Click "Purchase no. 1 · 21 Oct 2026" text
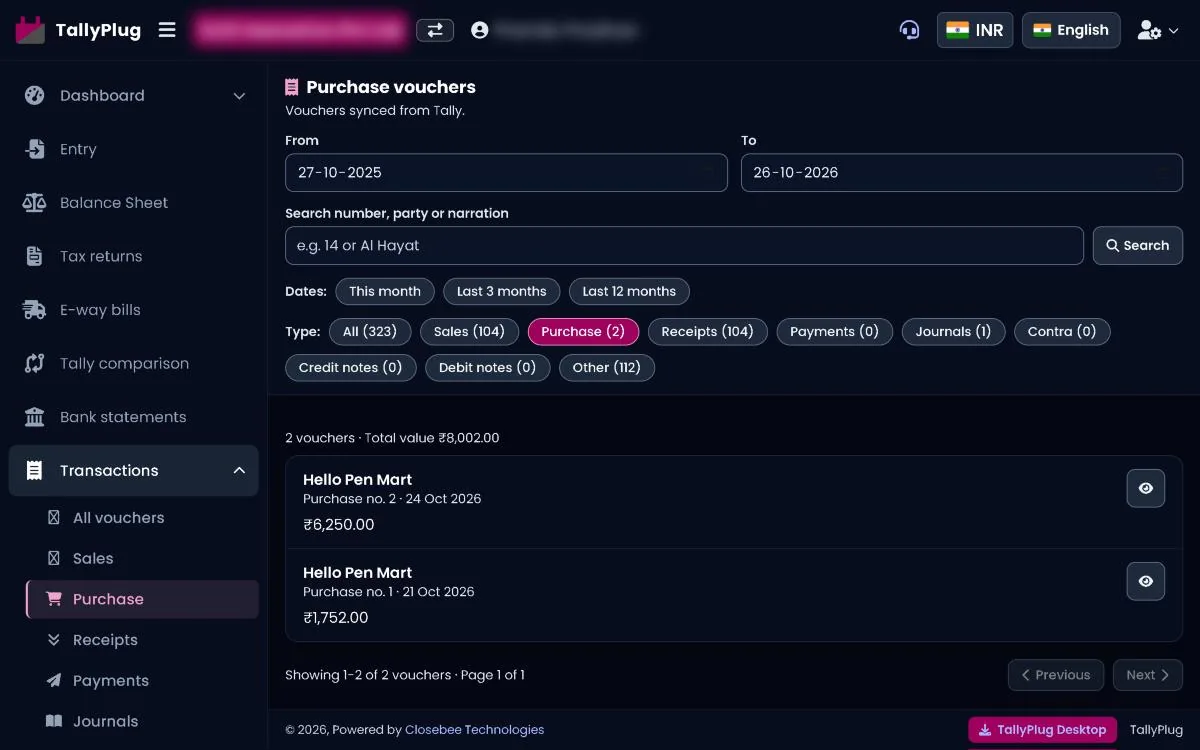The width and height of the screenshot is (1200, 750). click(389, 592)
